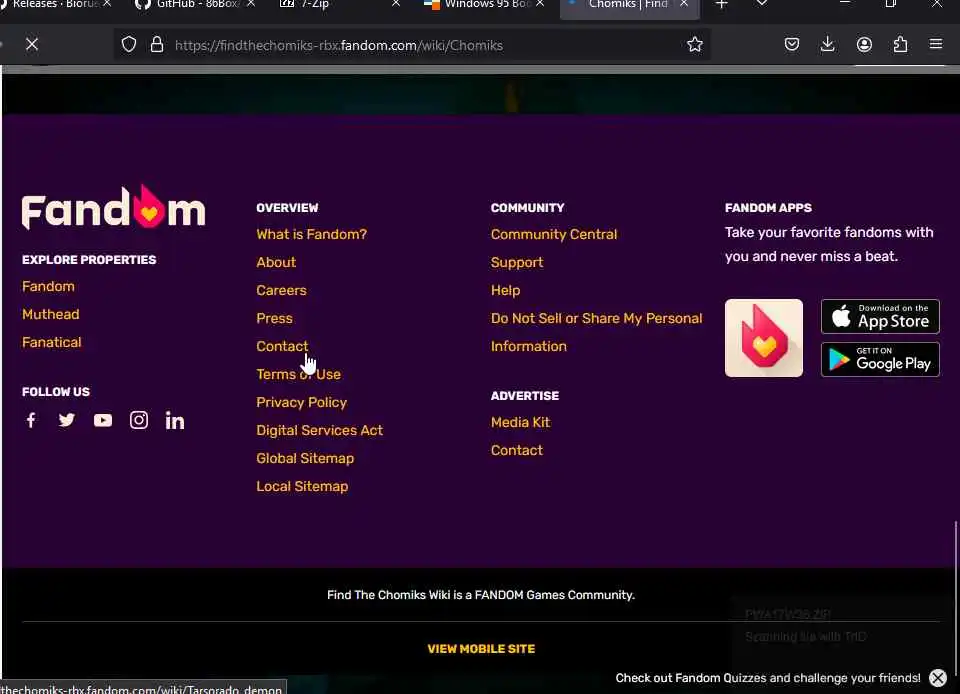Open the Terms of Use link
960x694 pixels.
click(298, 375)
